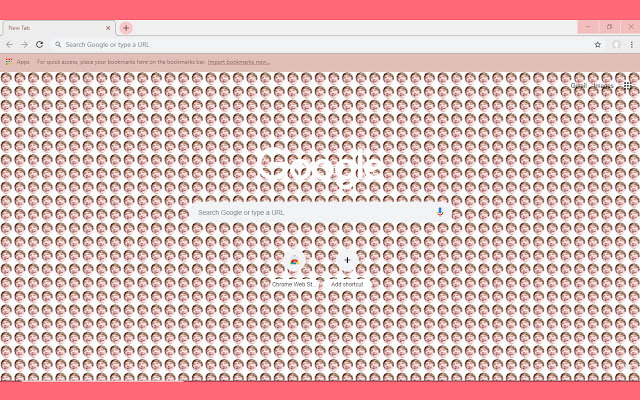Click the Google search box on the page
The image size is (640, 400).
[320, 213]
